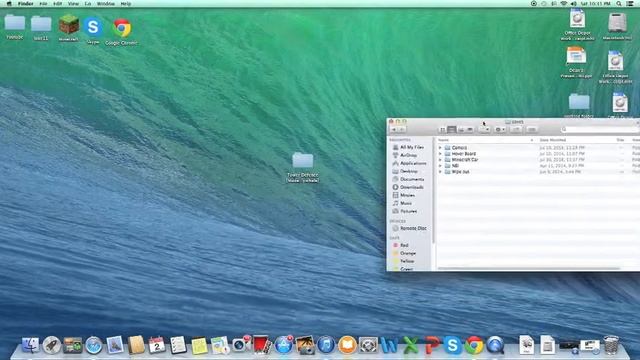The height and width of the screenshot is (360, 640).
Task: Open the Action gear dropdown in Finder
Action: coord(500,129)
